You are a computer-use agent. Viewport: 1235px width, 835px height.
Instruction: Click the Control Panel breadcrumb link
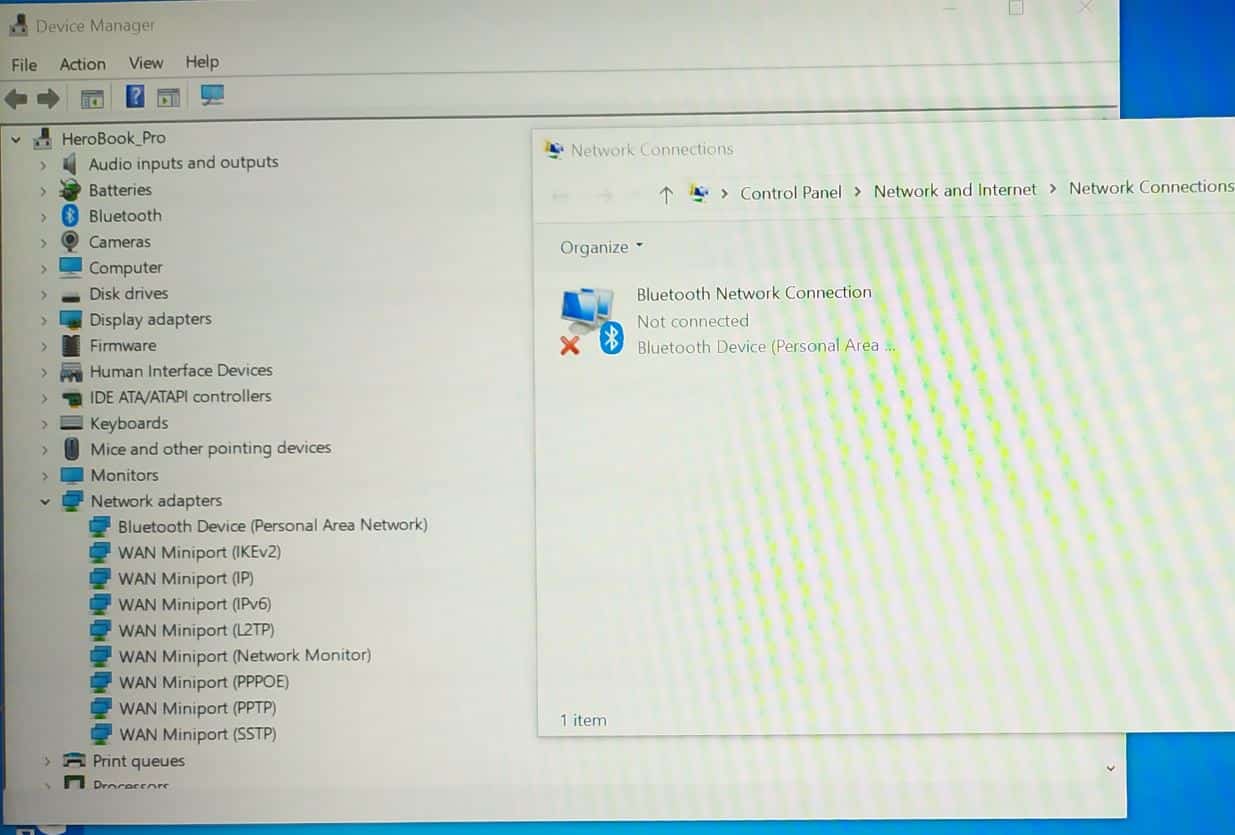point(791,191)
